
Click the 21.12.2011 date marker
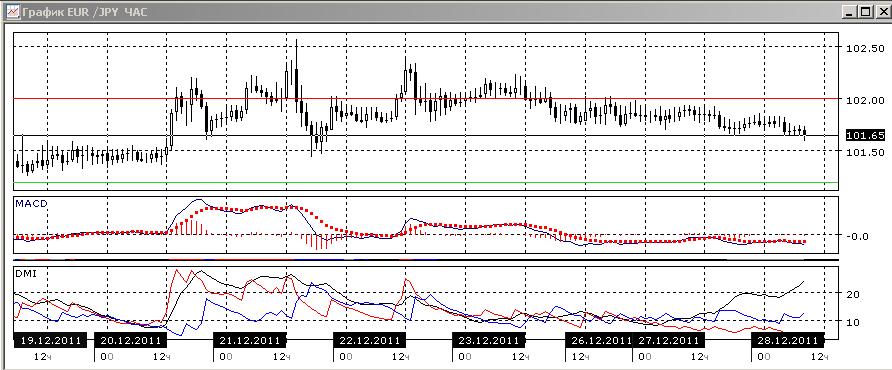[x=250, y=340]
